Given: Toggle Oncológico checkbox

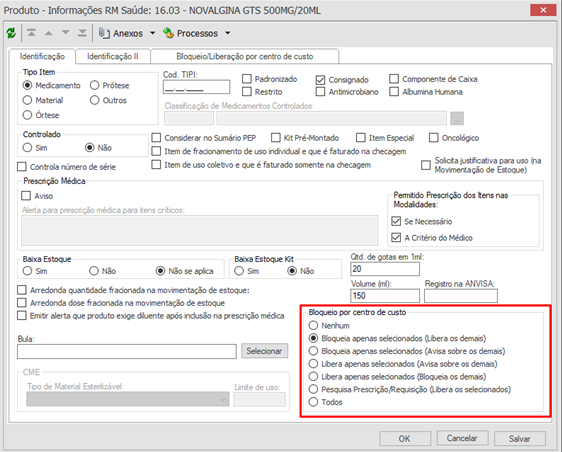Looking at the screenshot, I should [433, 138].
